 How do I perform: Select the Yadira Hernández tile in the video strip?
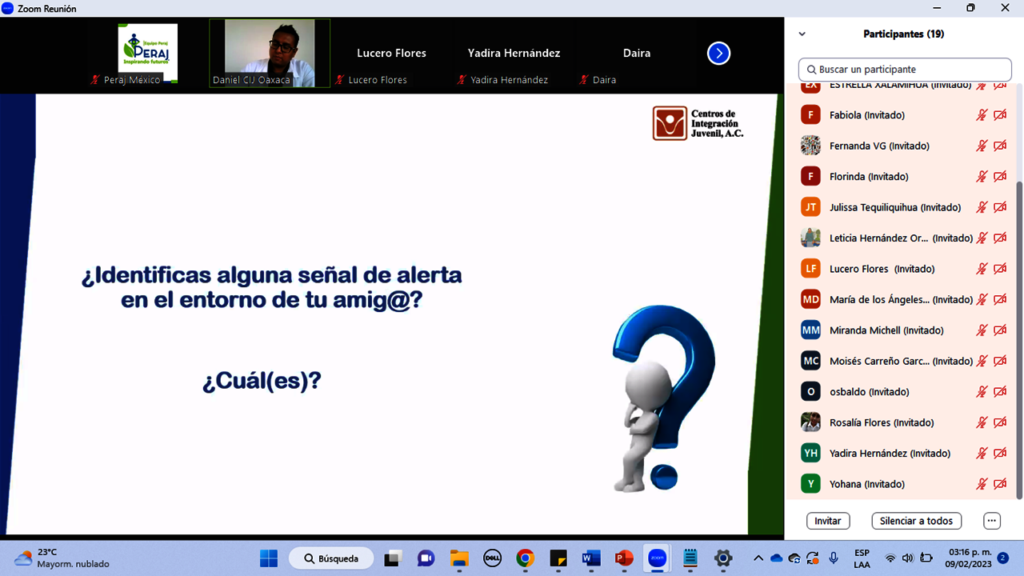(514, 53)
